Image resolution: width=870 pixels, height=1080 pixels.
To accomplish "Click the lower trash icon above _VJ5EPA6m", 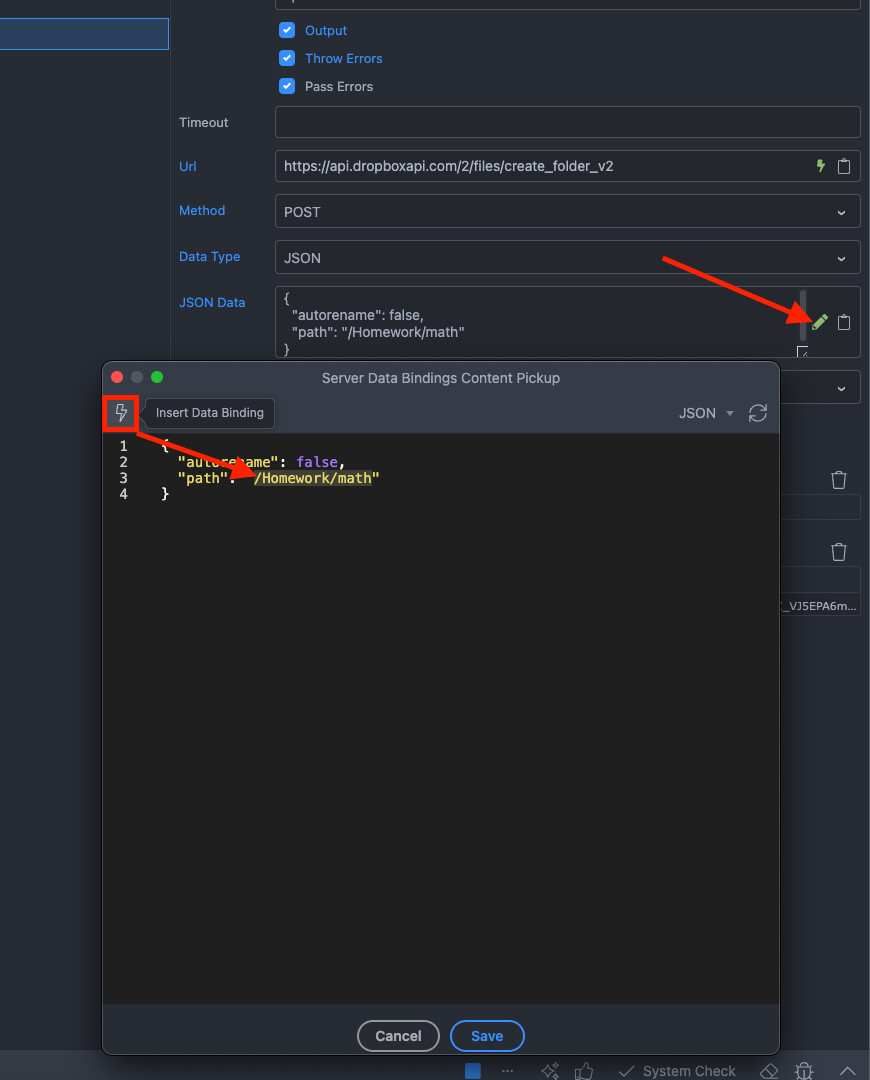I will pos(838,552).
